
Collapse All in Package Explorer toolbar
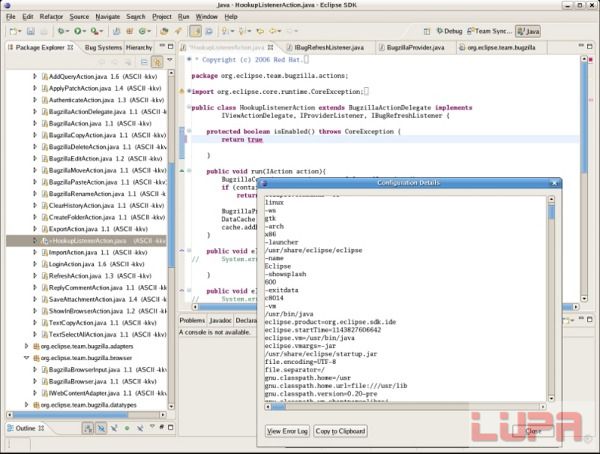coord(144,62)
